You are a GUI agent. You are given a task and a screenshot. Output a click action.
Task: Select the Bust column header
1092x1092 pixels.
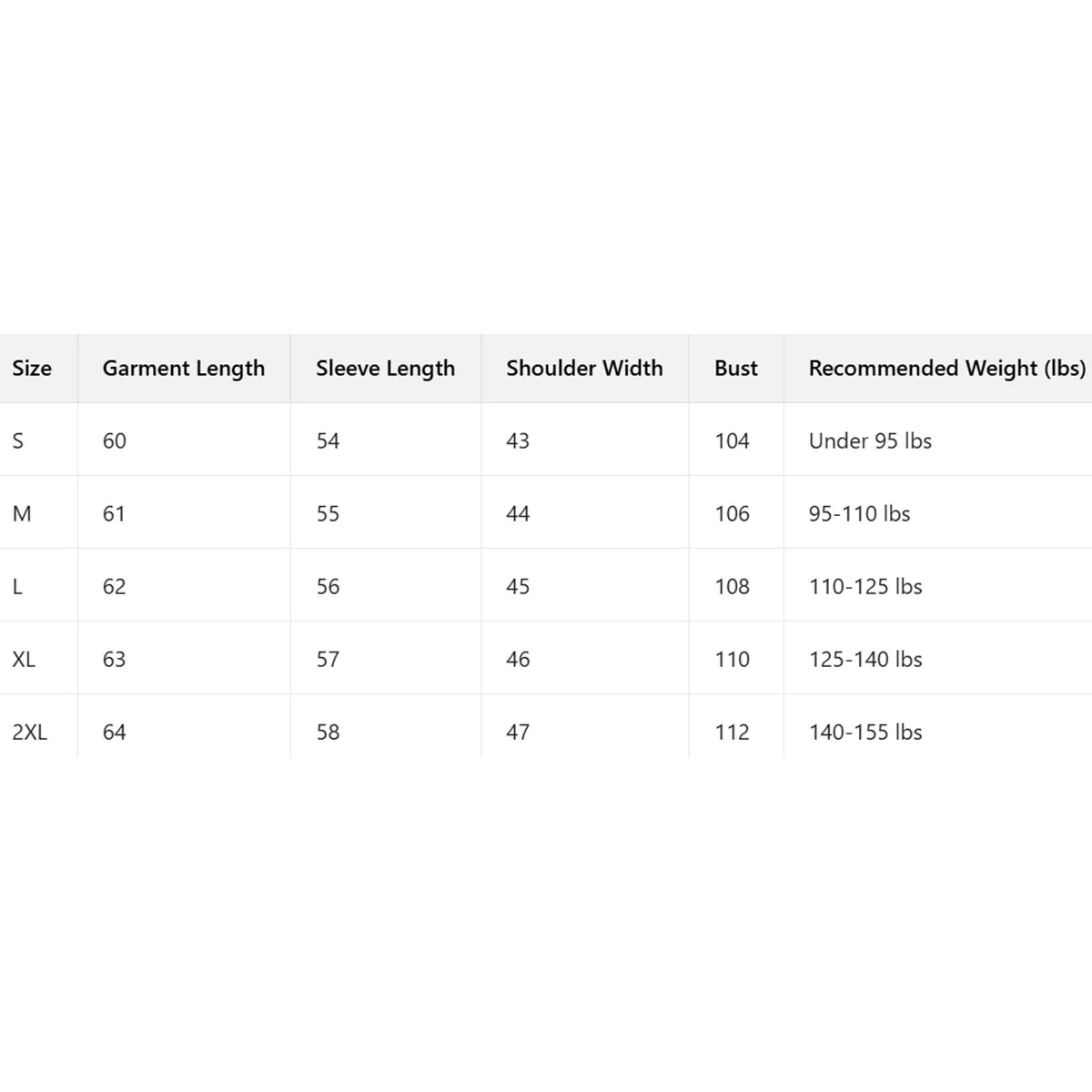735,369
